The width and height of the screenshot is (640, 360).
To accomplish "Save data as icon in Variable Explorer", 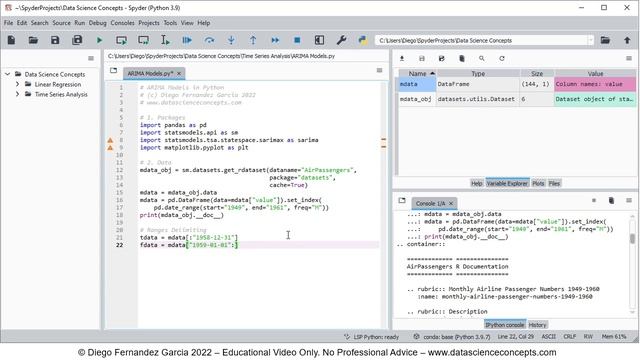I will (x=442, y=59).
